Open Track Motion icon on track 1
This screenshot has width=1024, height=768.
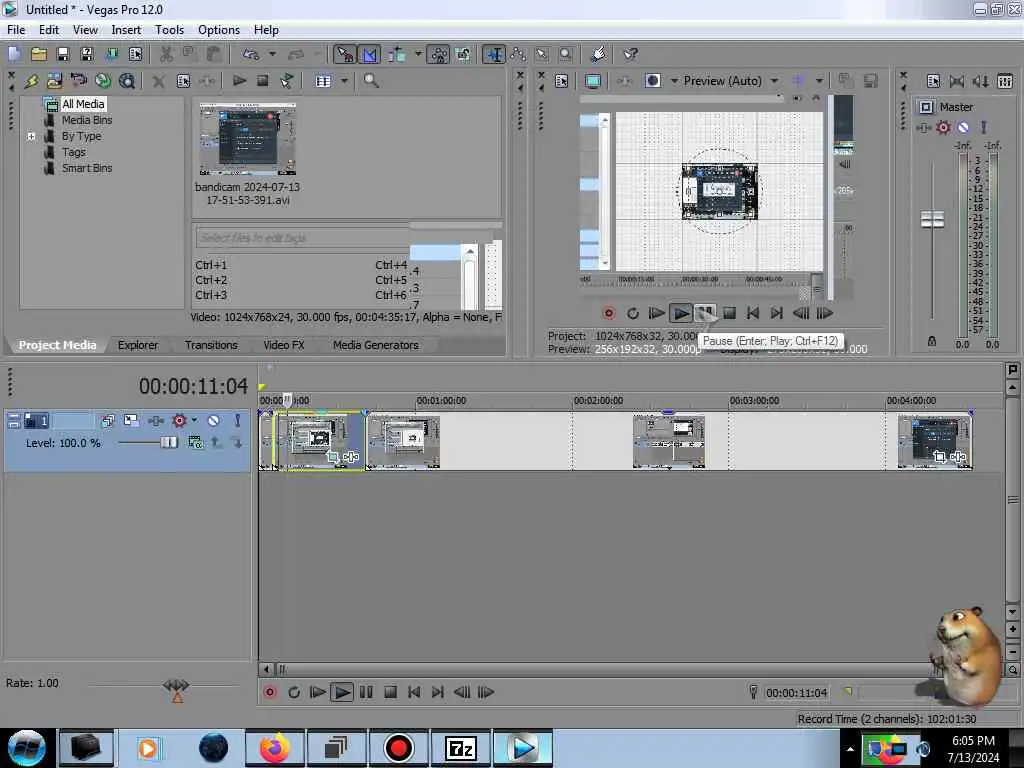131,421
